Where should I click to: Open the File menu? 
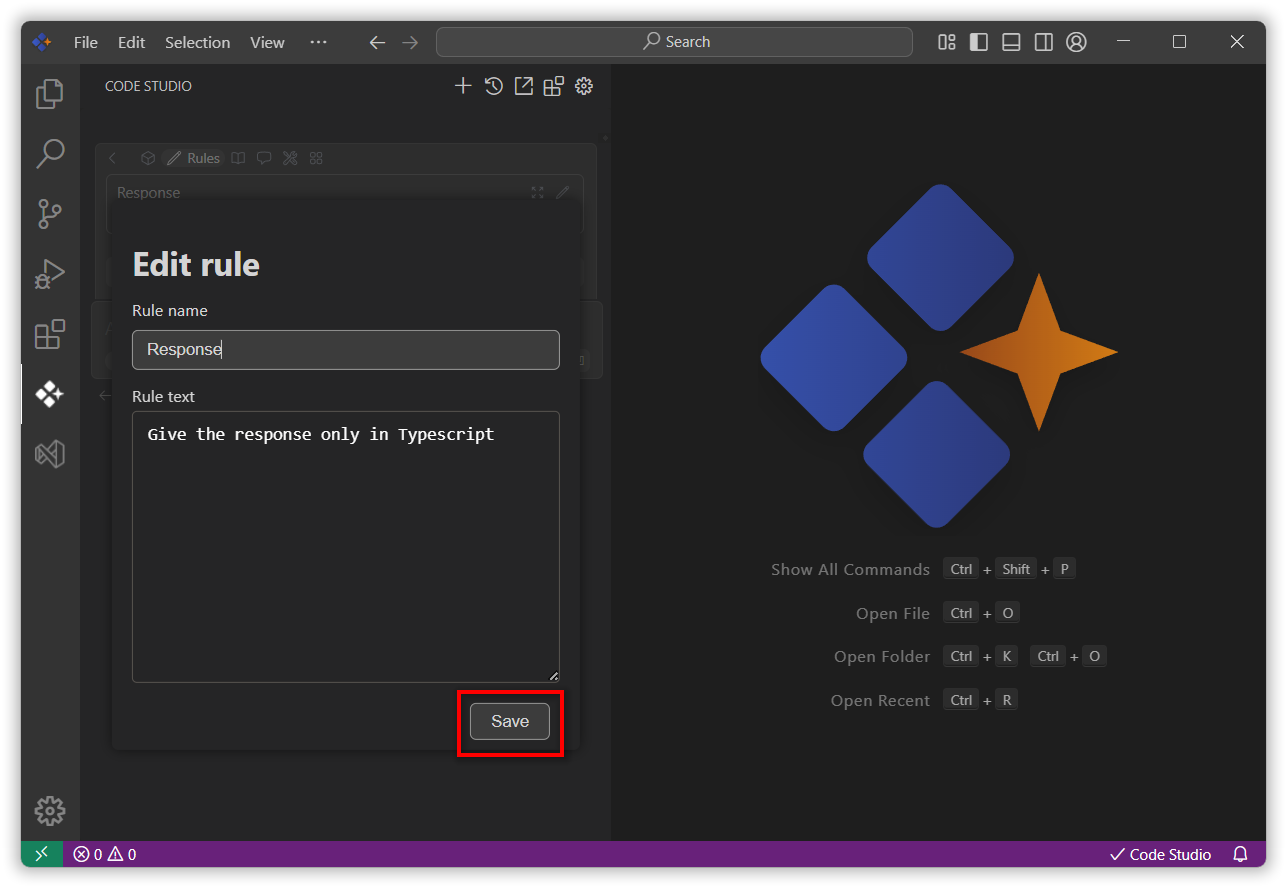[86, 42]
